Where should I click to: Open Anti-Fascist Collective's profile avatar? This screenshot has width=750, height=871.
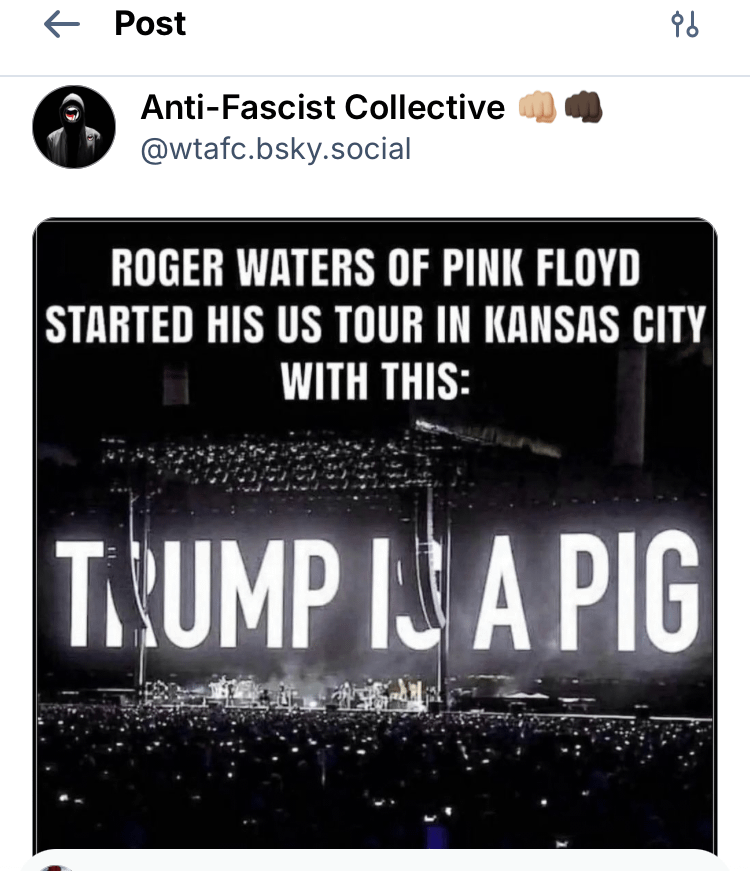(74, 126)
